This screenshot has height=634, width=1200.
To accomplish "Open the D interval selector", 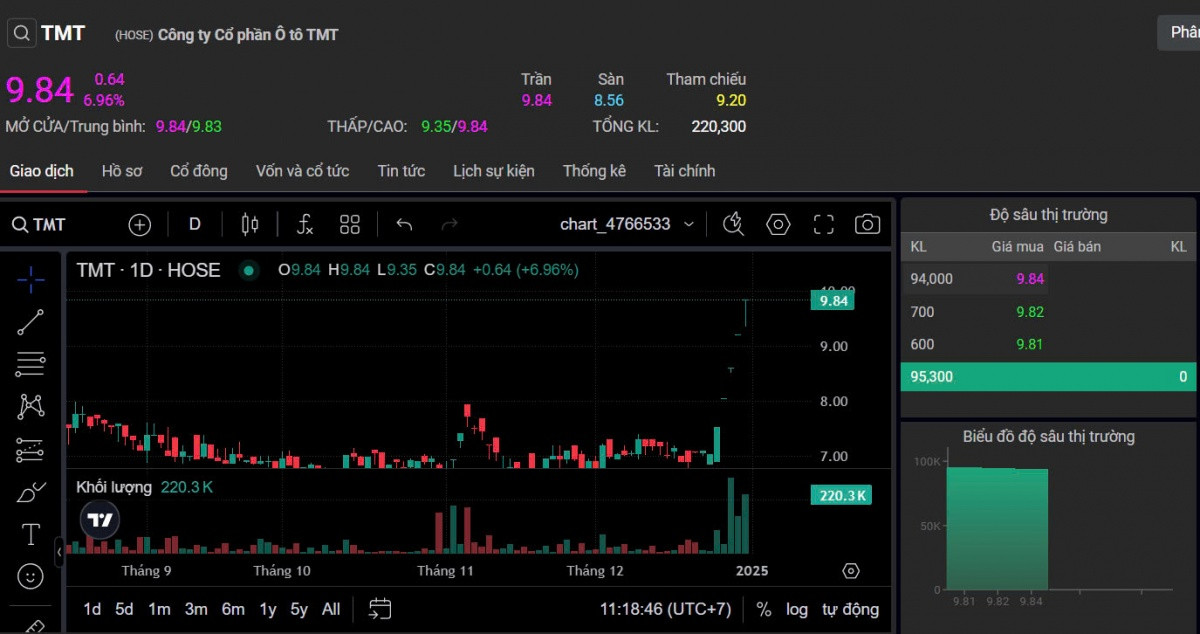I will click(195, 224).
